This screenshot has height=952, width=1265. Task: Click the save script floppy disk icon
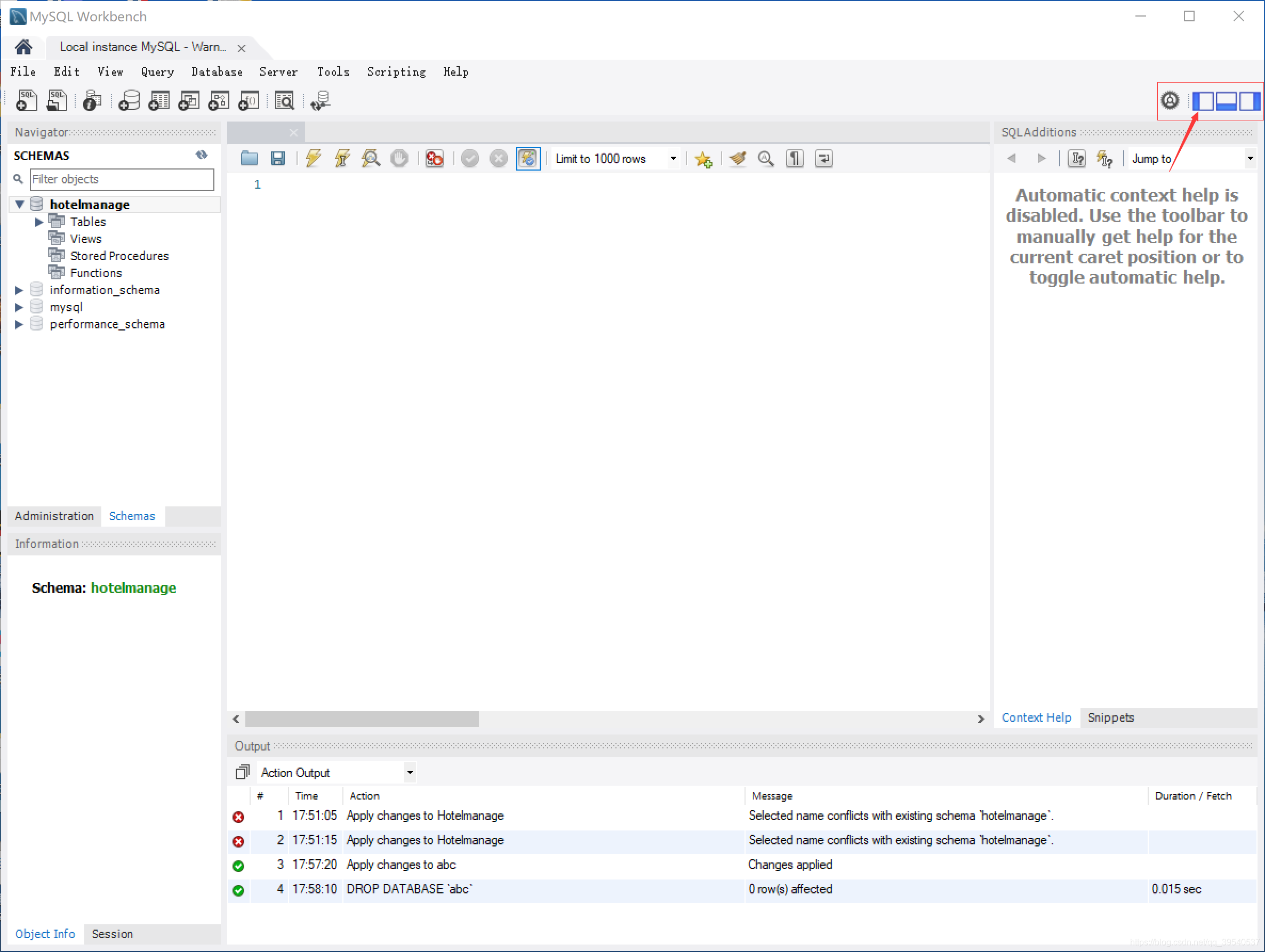click(x=278, y=158)
